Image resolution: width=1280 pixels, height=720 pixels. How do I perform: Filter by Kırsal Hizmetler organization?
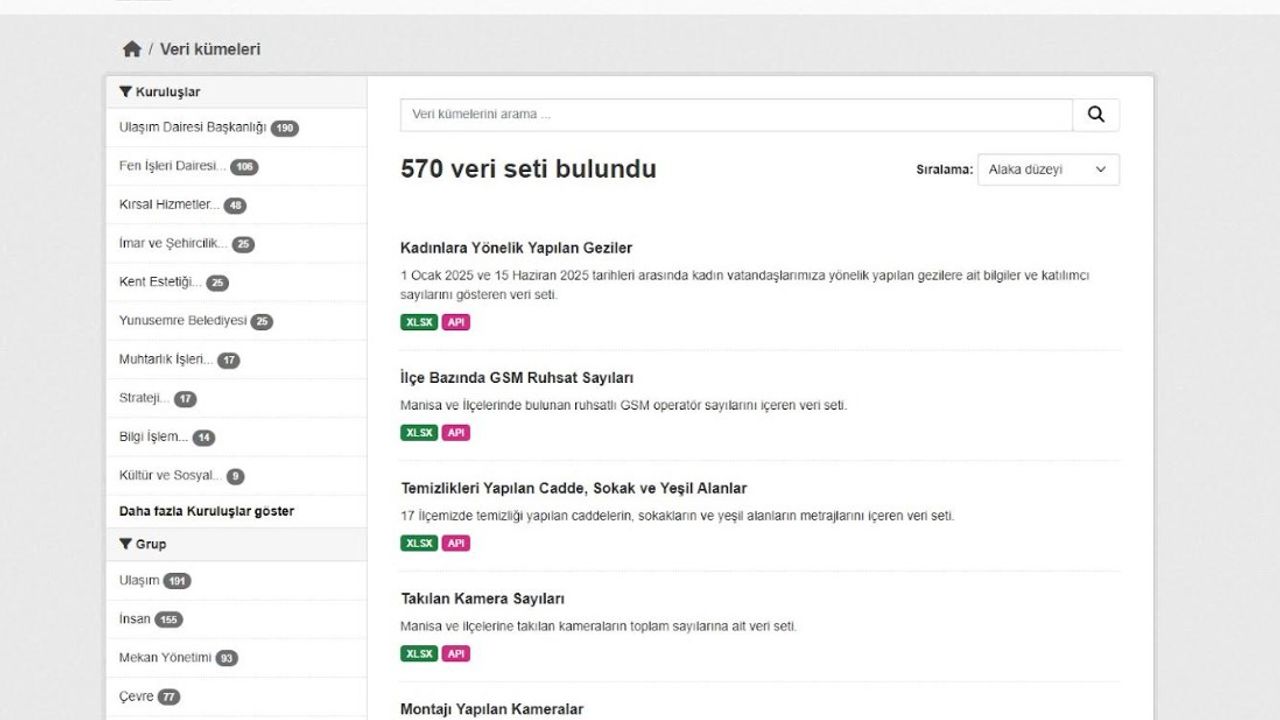pyautogui.click(x=168, y=205)
